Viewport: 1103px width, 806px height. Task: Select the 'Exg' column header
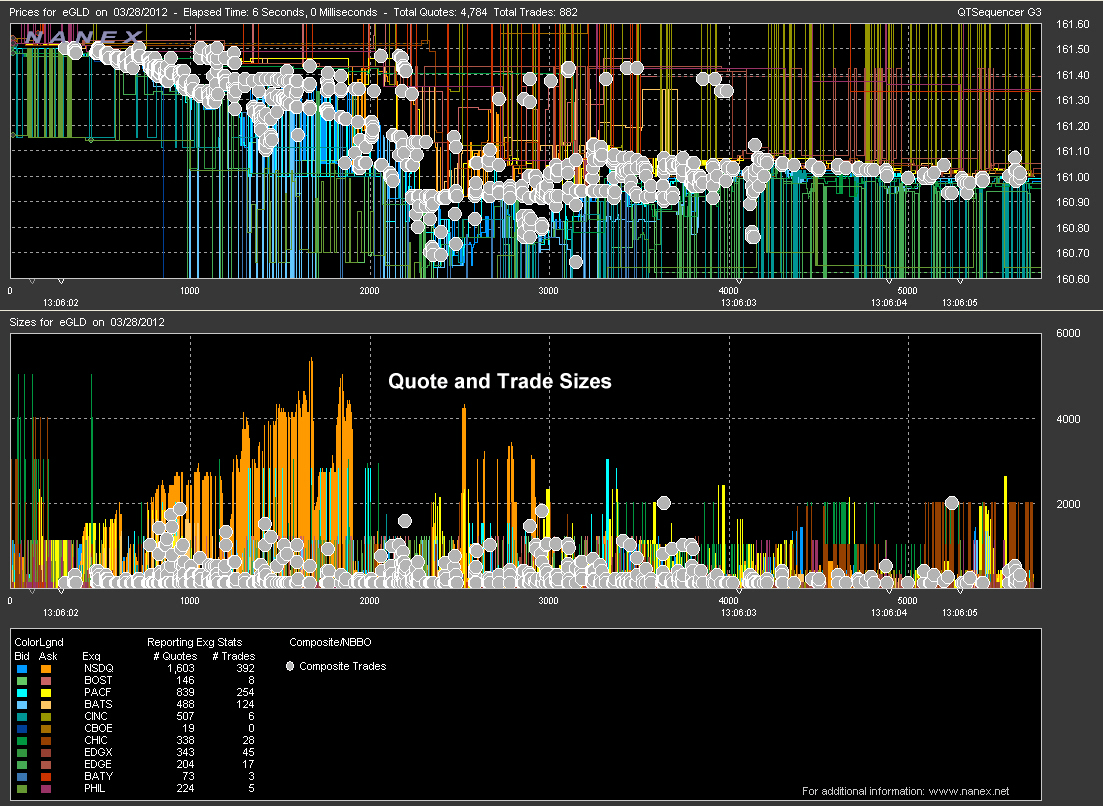coord(91,656)
